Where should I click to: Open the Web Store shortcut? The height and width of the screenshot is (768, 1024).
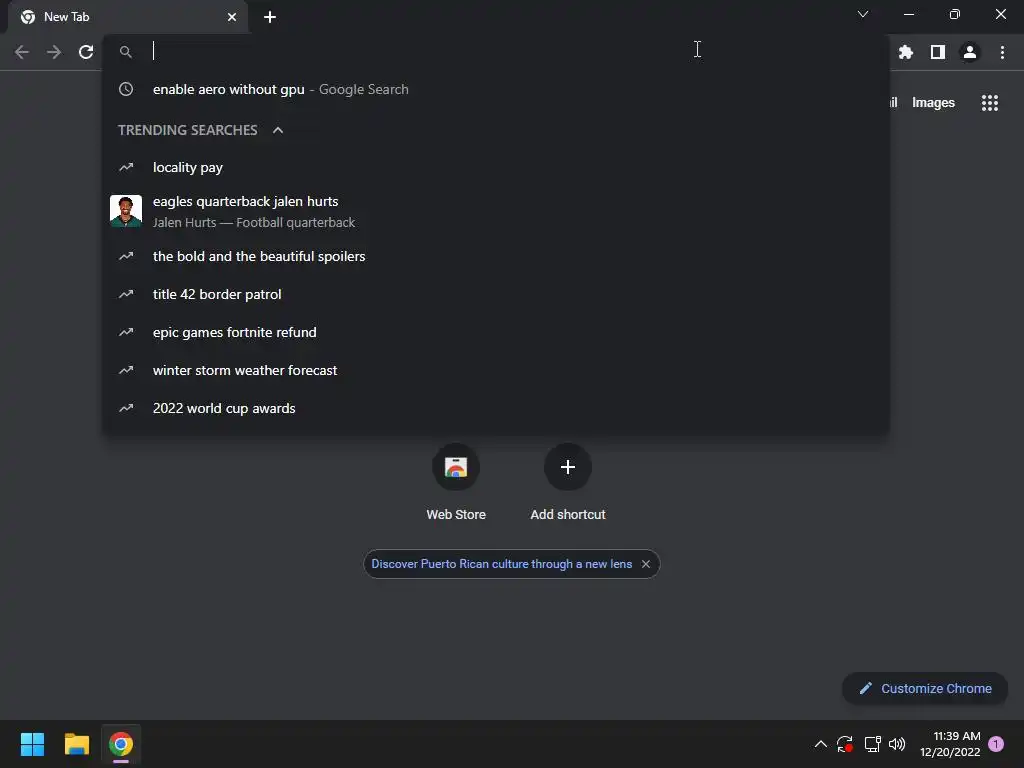tap(456, 483)
